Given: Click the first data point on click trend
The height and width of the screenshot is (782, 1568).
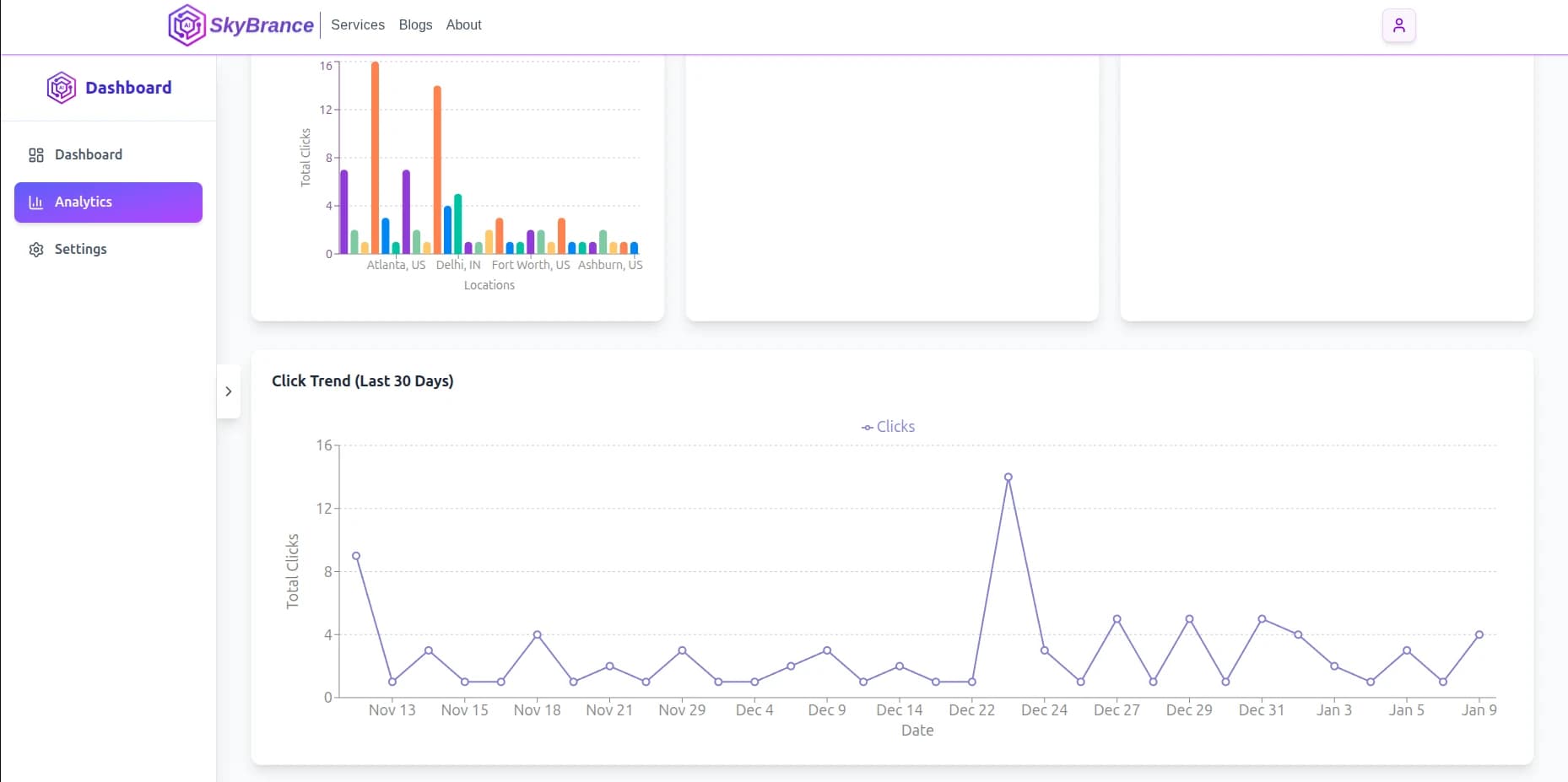Looking at the screenshot, I should tap(356, 556).
